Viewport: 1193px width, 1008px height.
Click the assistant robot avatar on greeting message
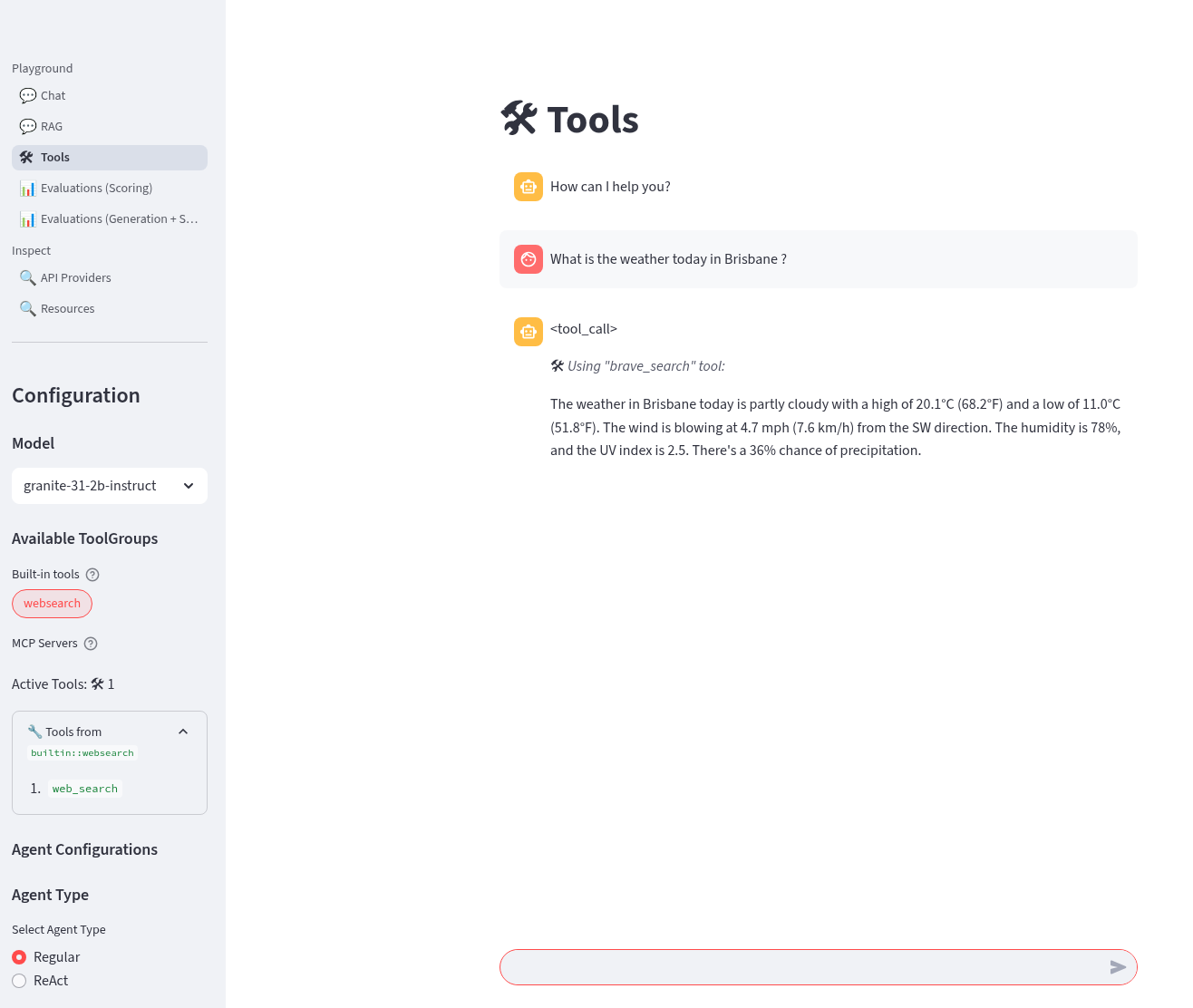tap(529, 187)
